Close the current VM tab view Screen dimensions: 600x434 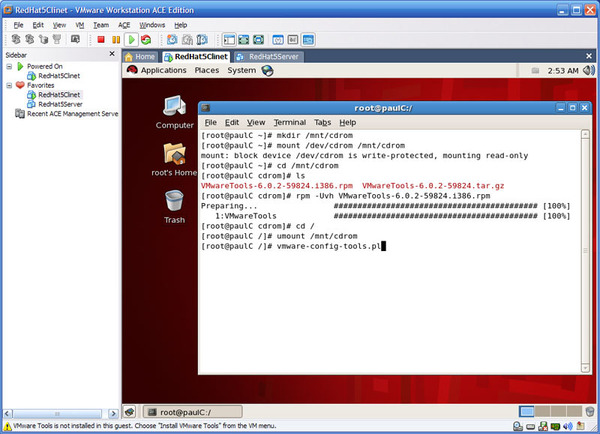[x=589, y=56]
